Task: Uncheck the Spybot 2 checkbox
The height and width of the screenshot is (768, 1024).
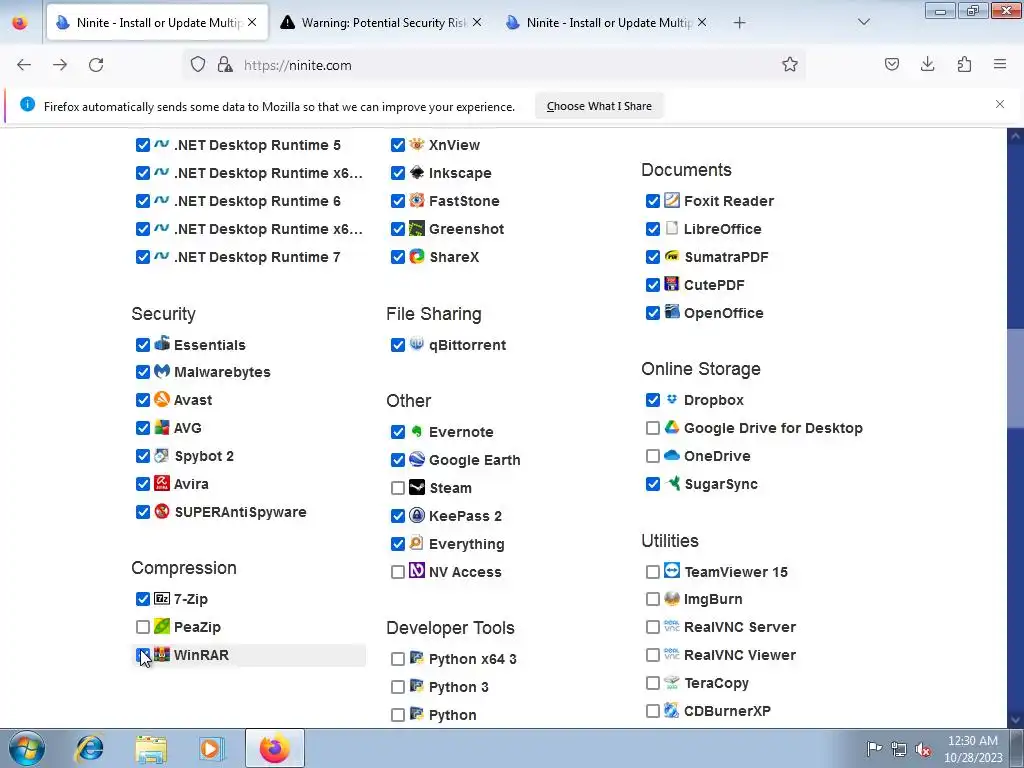Action: tap(142, 456)
